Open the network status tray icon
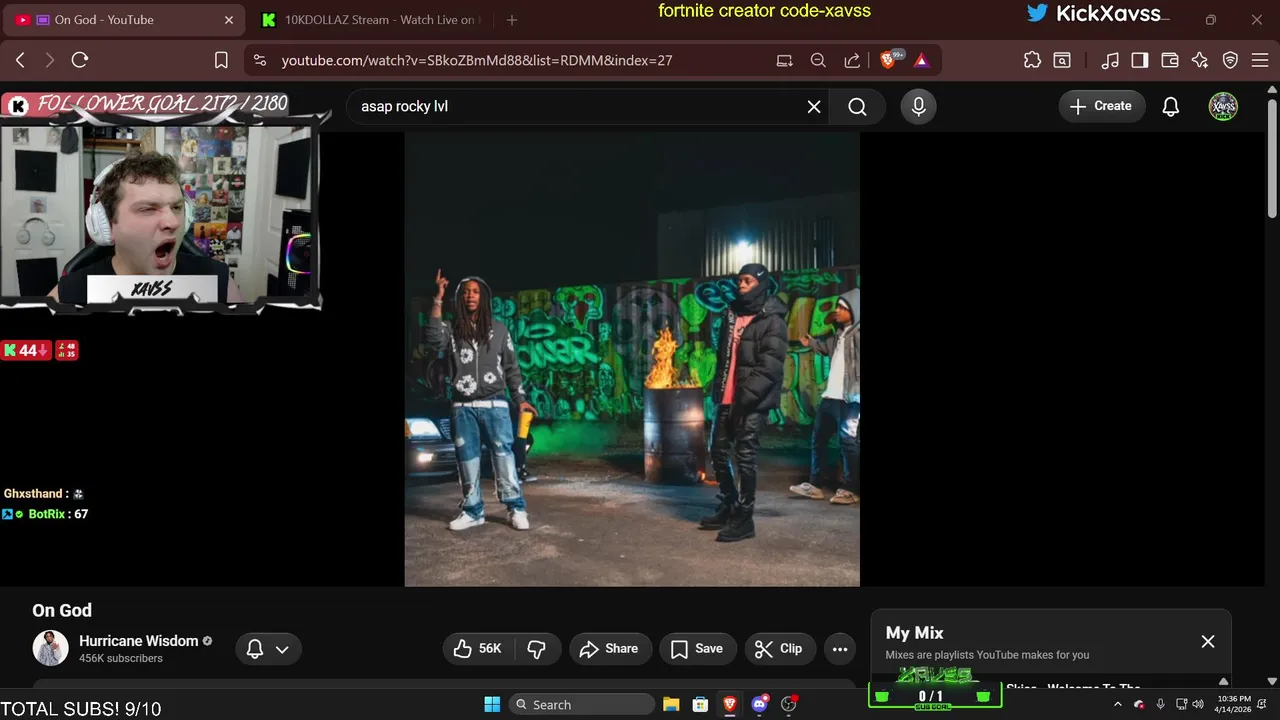Screen dimensions: 1280x720 point(1182,704)
